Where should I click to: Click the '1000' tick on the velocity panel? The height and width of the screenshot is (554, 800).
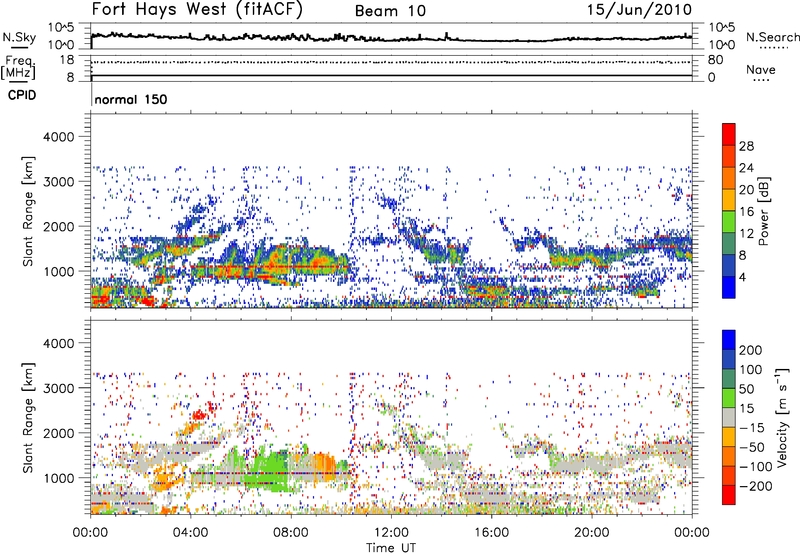click(x=58, y=478)
